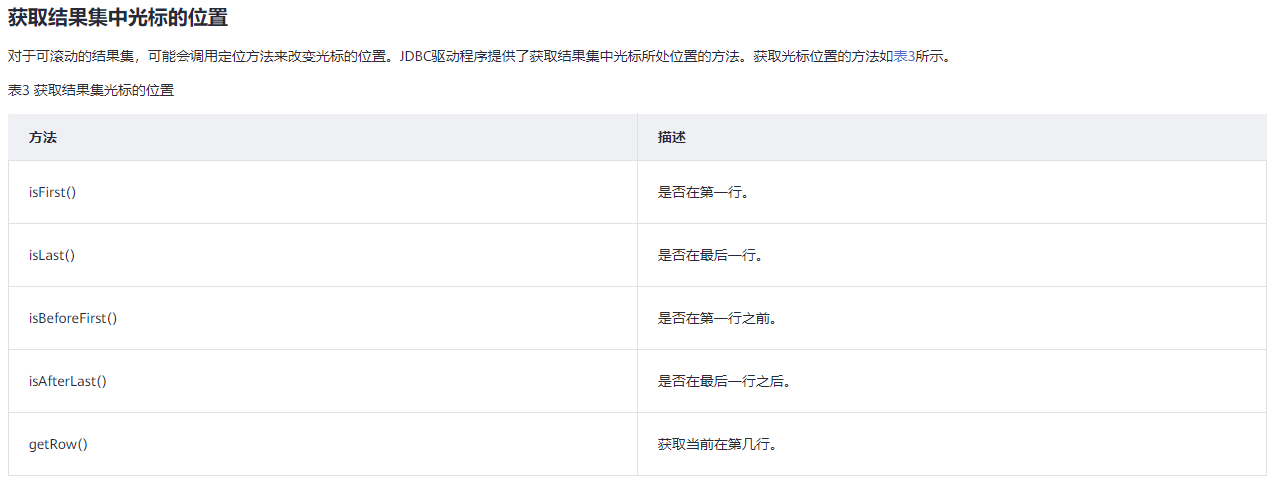Click the description 是否在第一行。
The image size is (1276, 503).
[x=704, y=192]
